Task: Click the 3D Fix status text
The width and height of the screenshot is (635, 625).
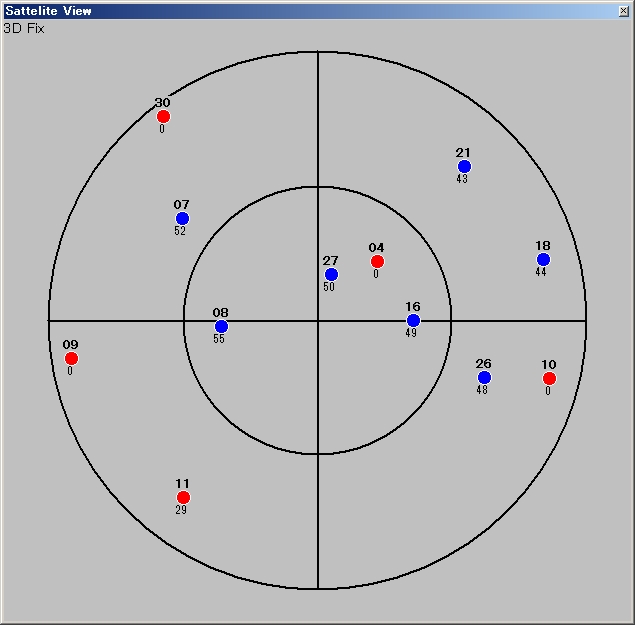Action: click(x=24, y=28)
